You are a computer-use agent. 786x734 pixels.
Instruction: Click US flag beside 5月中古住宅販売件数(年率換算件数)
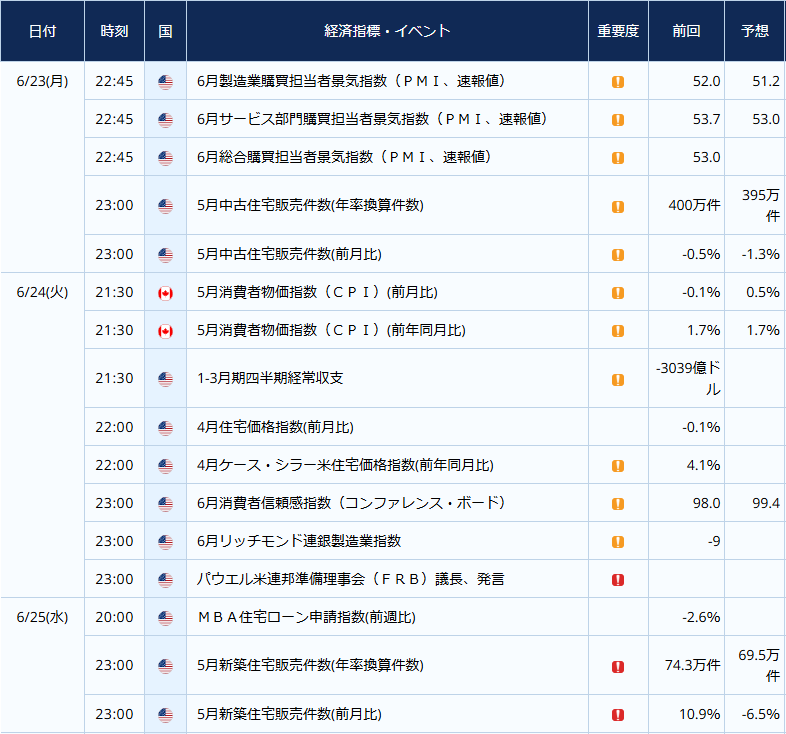coord(165,206)
